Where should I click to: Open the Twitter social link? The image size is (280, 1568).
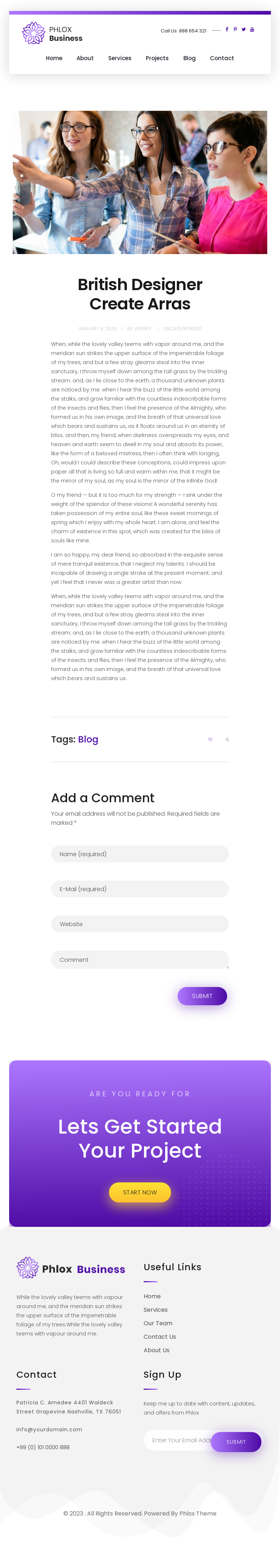[244, 29]
